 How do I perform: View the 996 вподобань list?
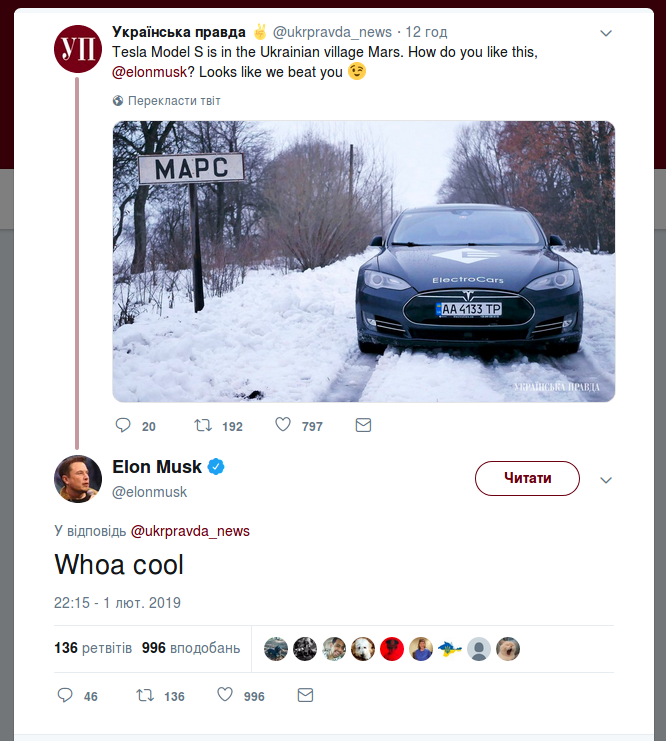click(x=191, y=648)
